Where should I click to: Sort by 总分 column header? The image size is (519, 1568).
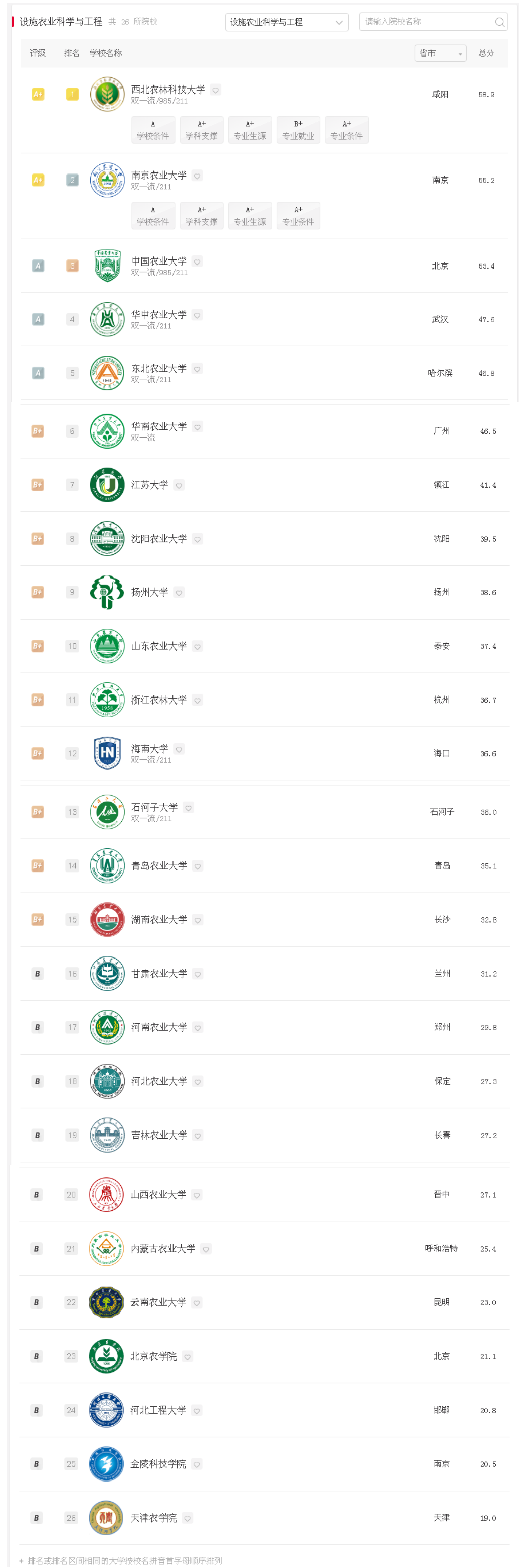(486, 54)
